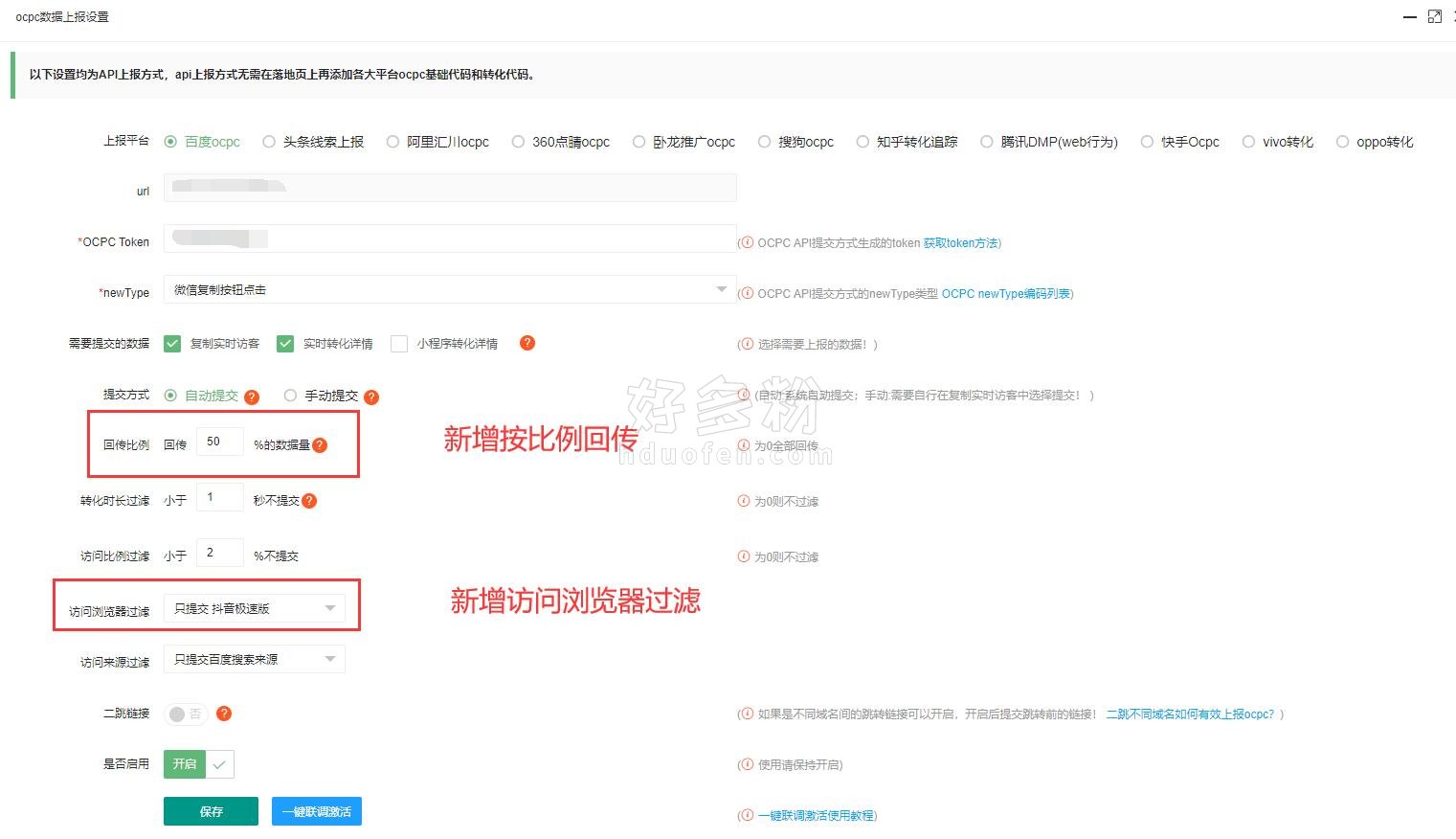
Task: Click 一键联调激活 button
Action: [316, 811]
